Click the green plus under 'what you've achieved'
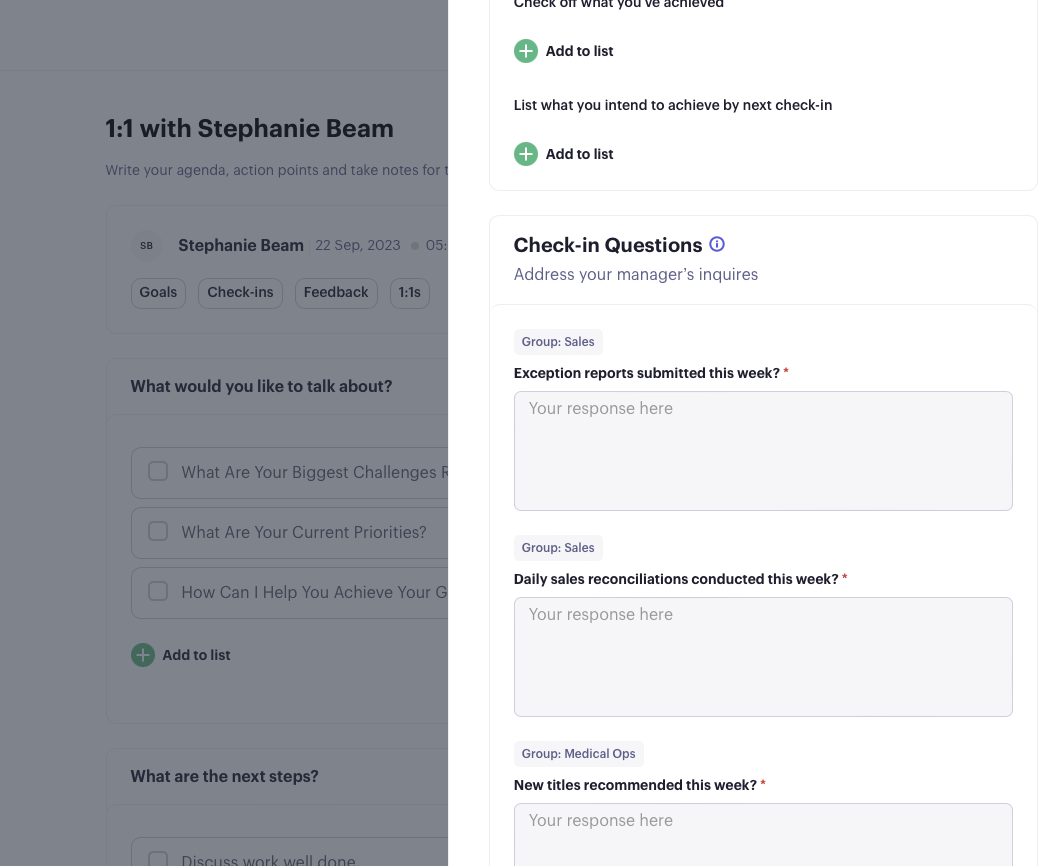This screenshot has height=866, width=1062. pyautogui.click(x=526, y=51)
